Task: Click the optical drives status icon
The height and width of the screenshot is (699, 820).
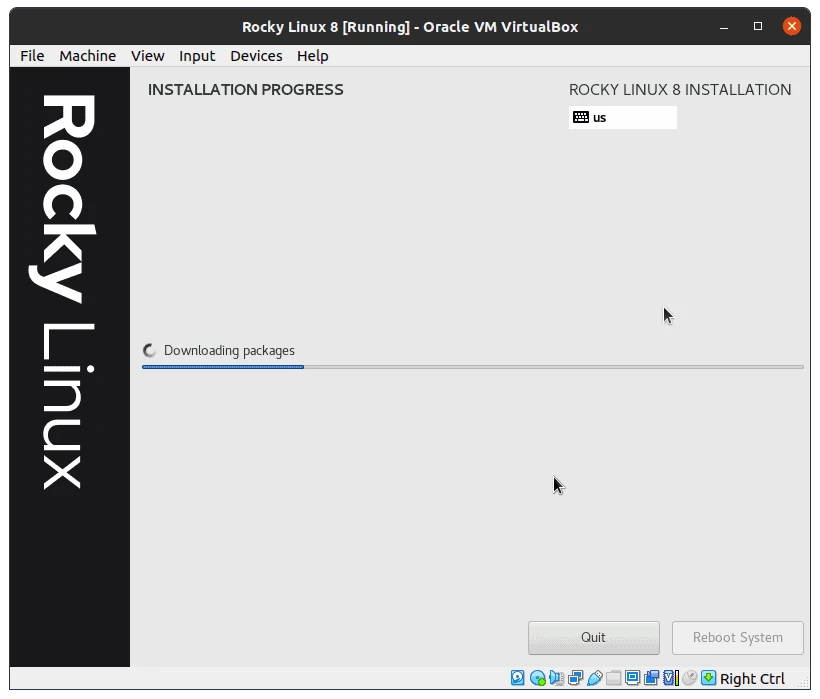Action: 537,678
